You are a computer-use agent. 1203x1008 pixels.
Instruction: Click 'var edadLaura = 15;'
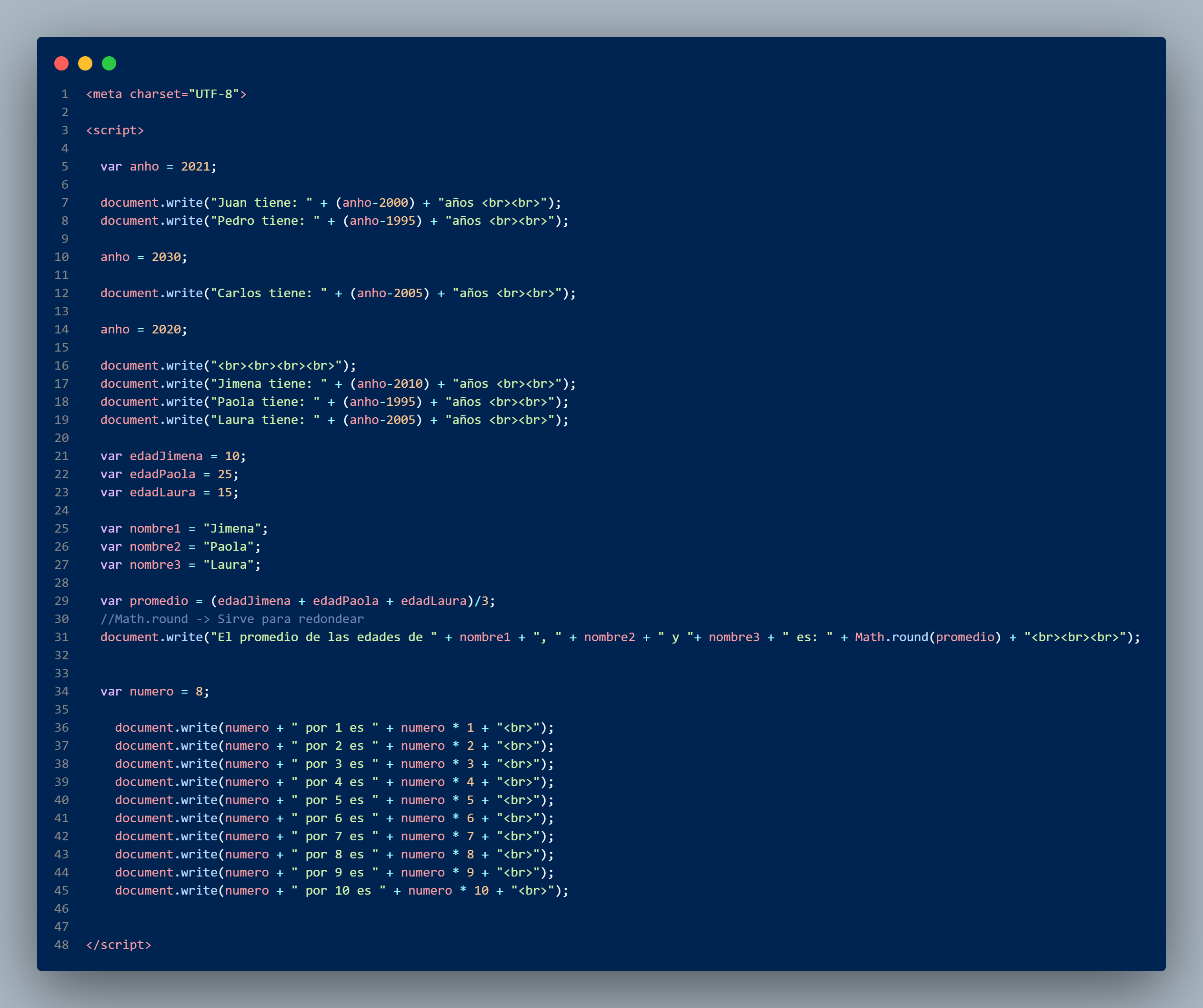(170, 492)
